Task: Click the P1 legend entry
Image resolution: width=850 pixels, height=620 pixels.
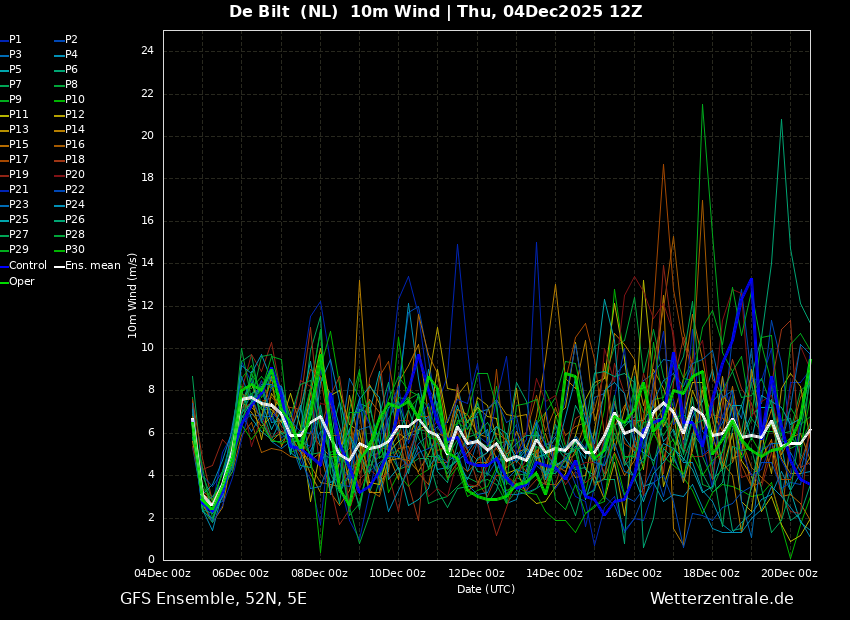Action: [x=15, y=40]
